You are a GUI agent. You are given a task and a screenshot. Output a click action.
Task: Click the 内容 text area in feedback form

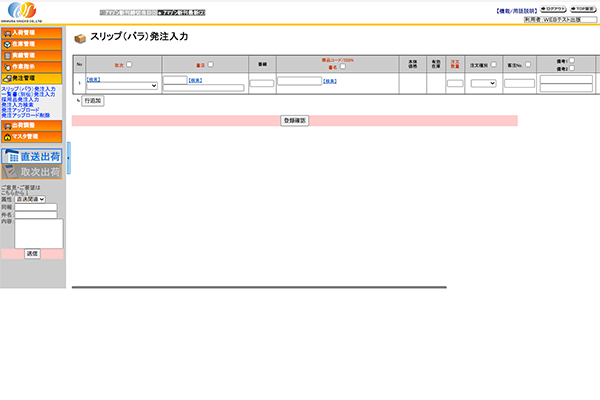pos(39,233)
